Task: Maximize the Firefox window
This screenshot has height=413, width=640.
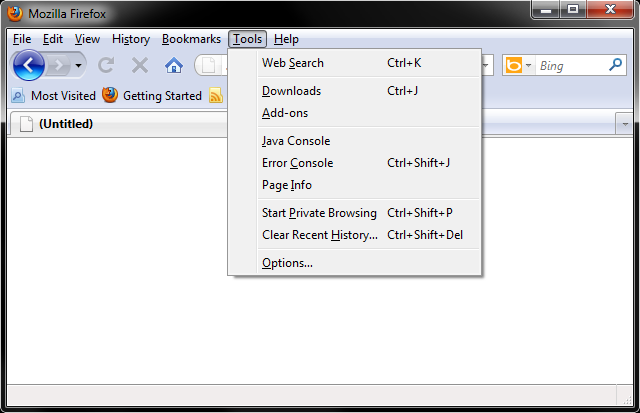Action: coord(573,10)
